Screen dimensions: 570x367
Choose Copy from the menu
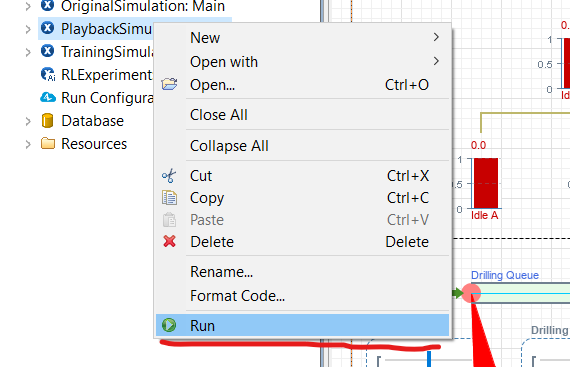pyautogui.click(x=302, y=198)
